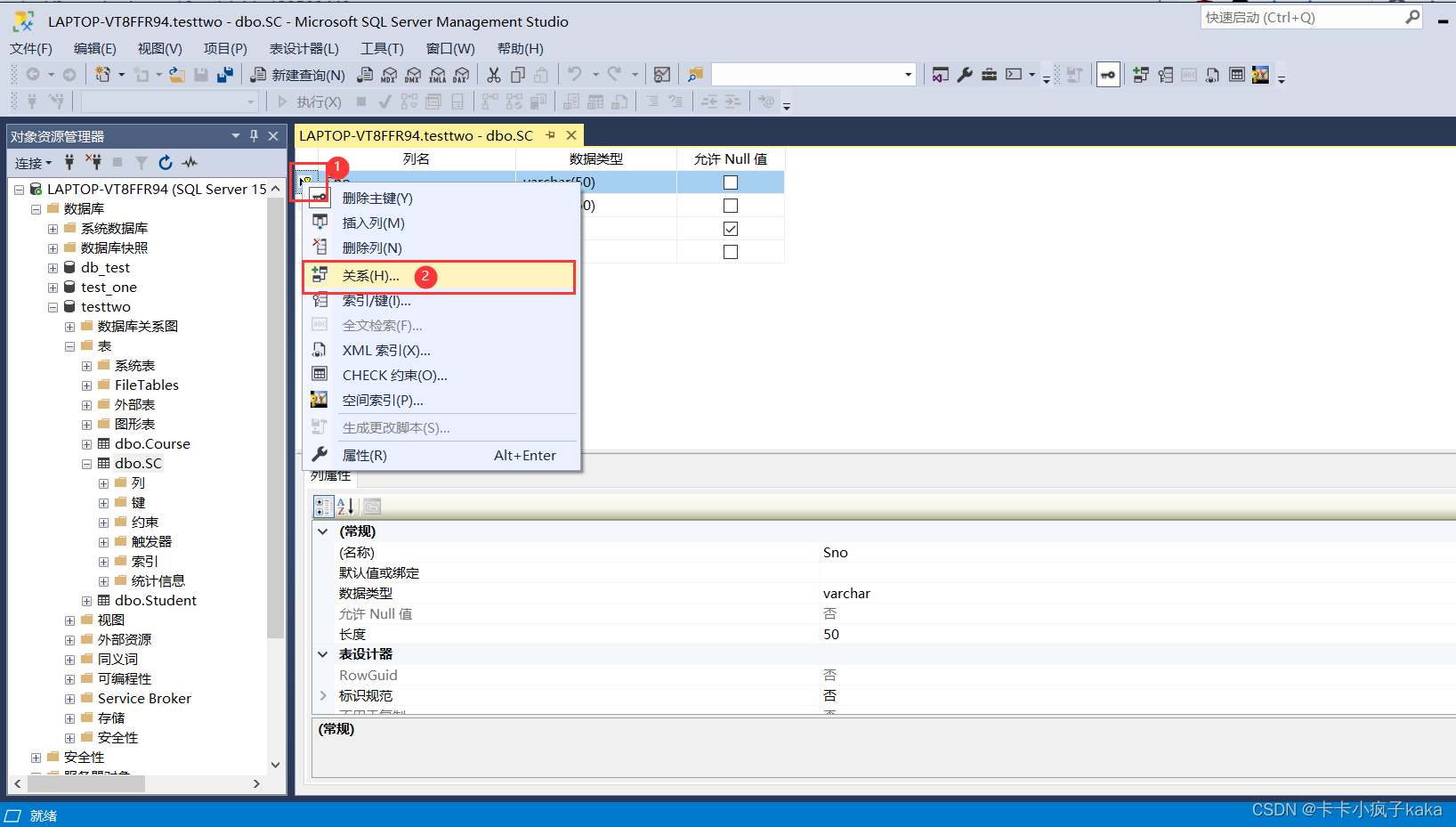This screenshot has height=827, width=1456.
Task: Click the 长度 value 50 cell
Action: (x=1138, y=635)
